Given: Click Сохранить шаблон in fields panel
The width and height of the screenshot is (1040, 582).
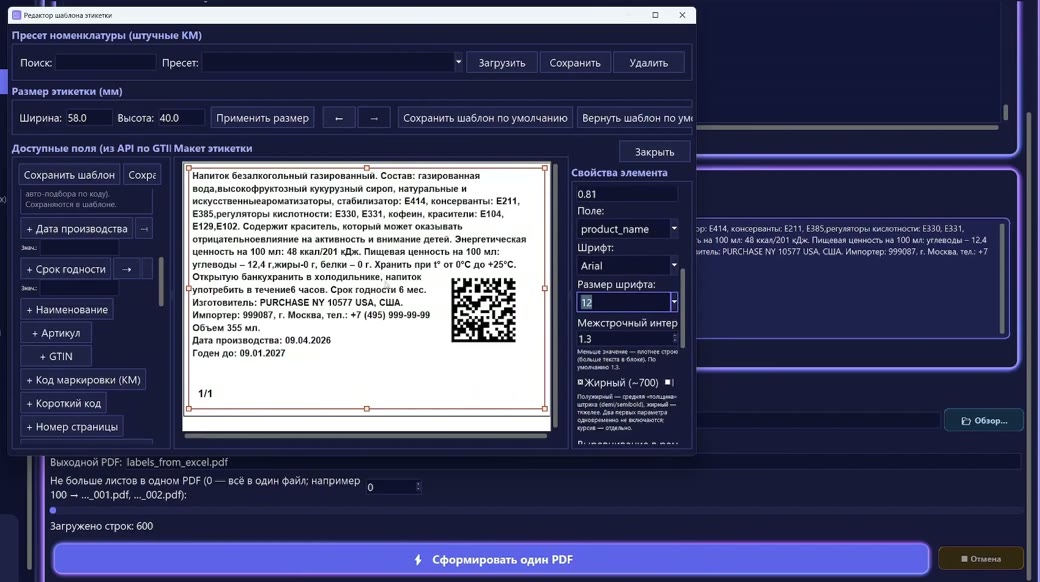Looking at the screenshot, I should (69, 175).
